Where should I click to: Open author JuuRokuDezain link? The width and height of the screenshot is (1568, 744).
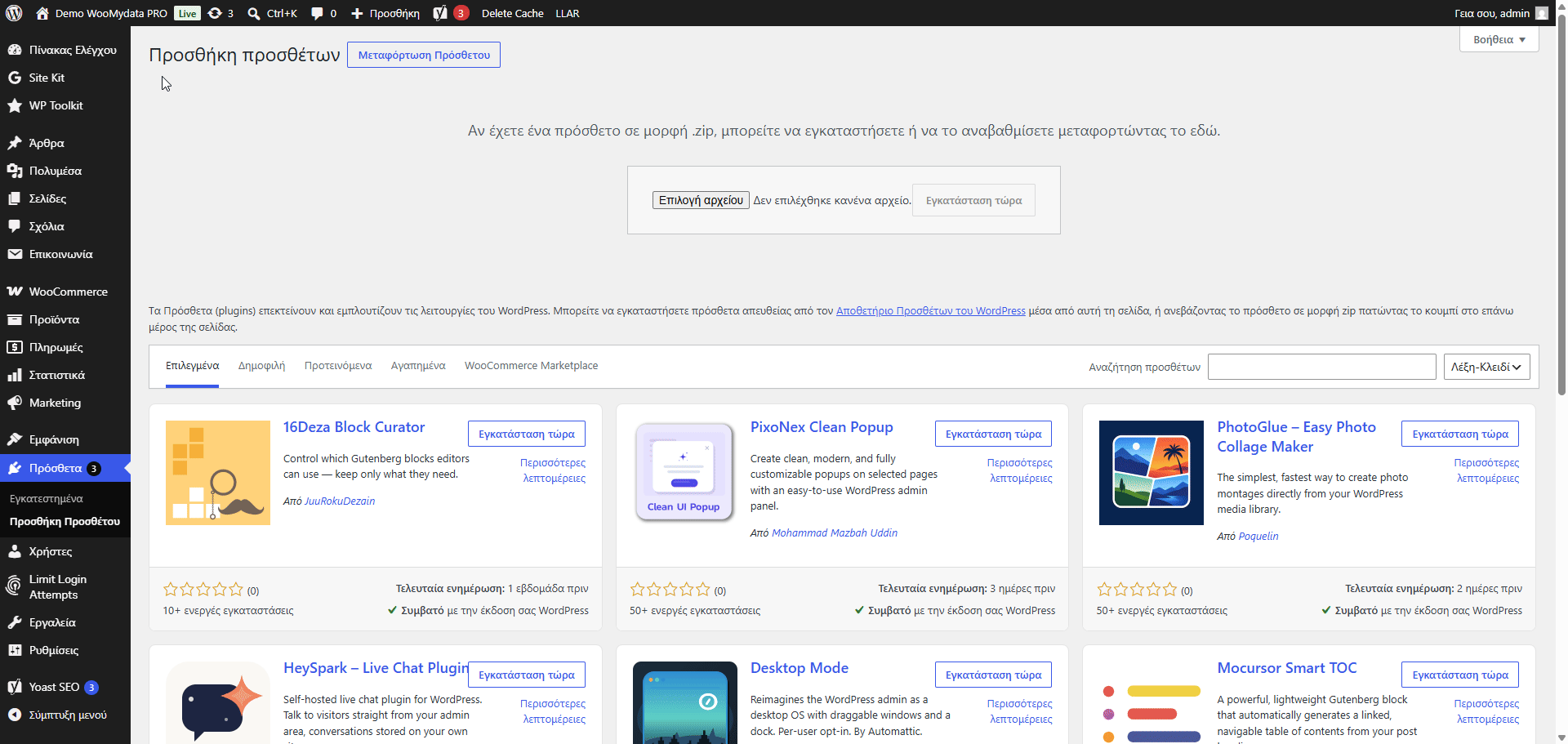click(340, 501)
